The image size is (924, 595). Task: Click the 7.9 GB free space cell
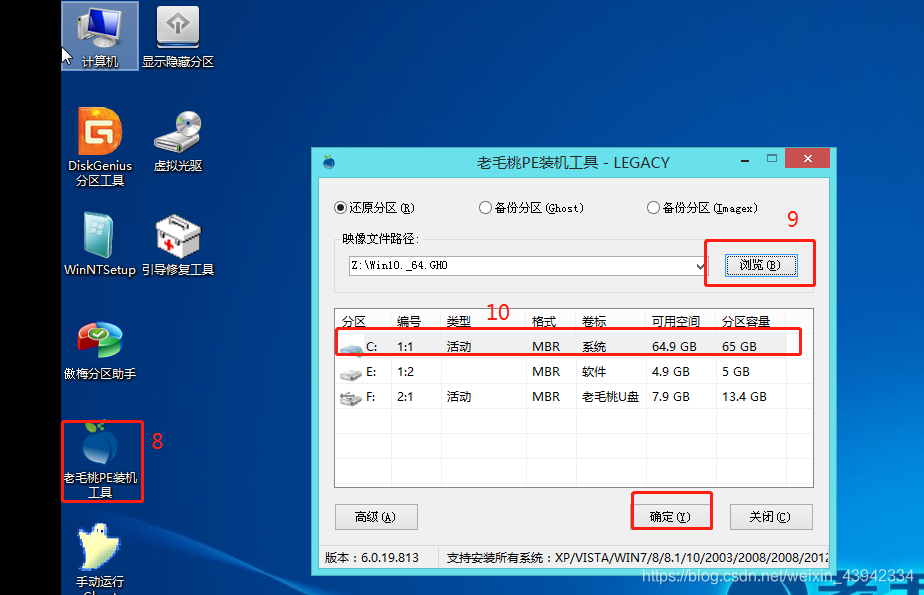(671, 396)
